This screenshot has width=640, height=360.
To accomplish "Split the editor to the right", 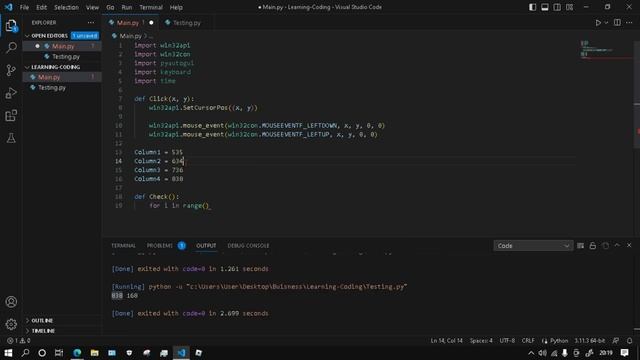I will click(617, 23).
